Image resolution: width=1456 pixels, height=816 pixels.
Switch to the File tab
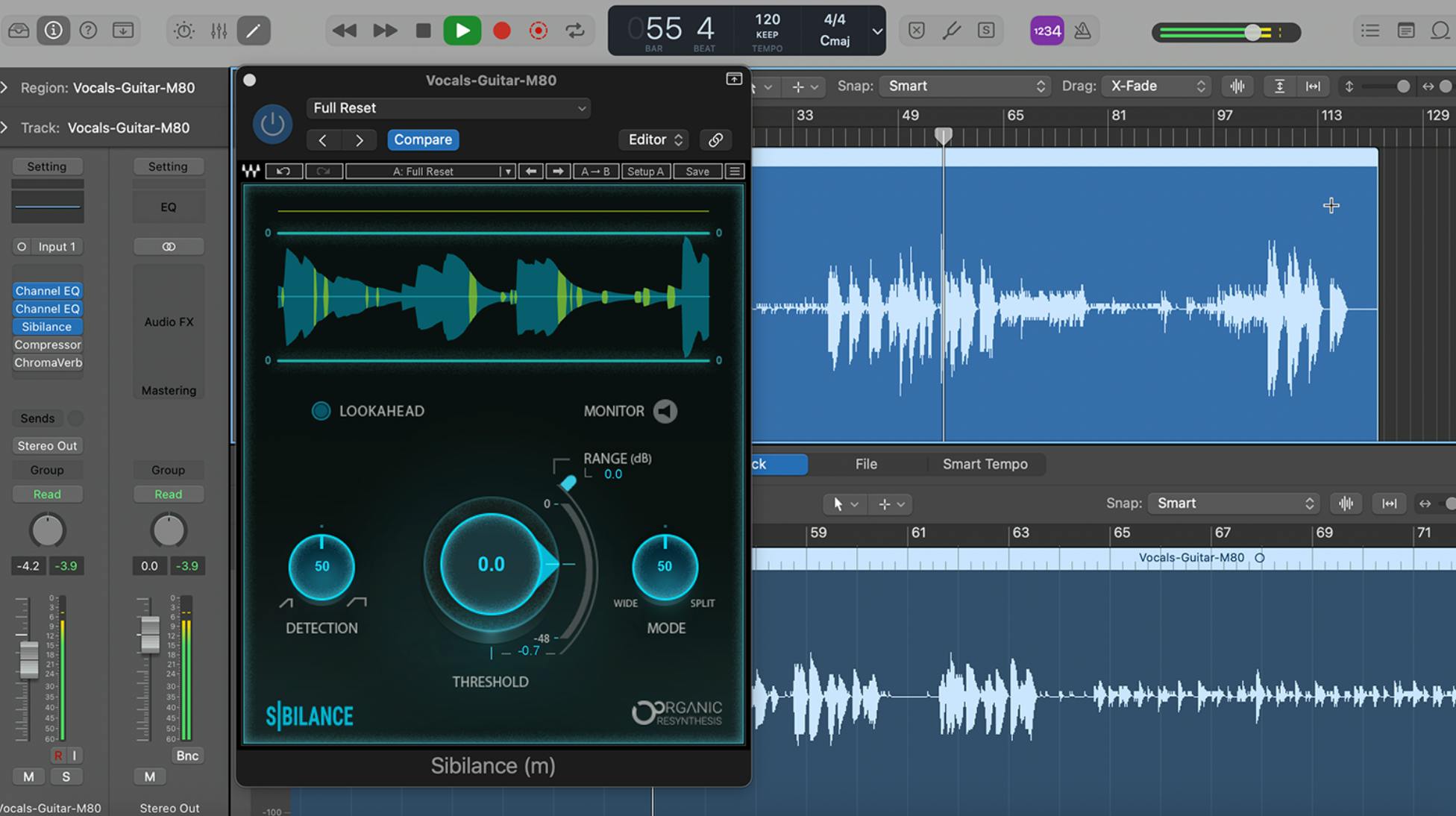[866, 464]
